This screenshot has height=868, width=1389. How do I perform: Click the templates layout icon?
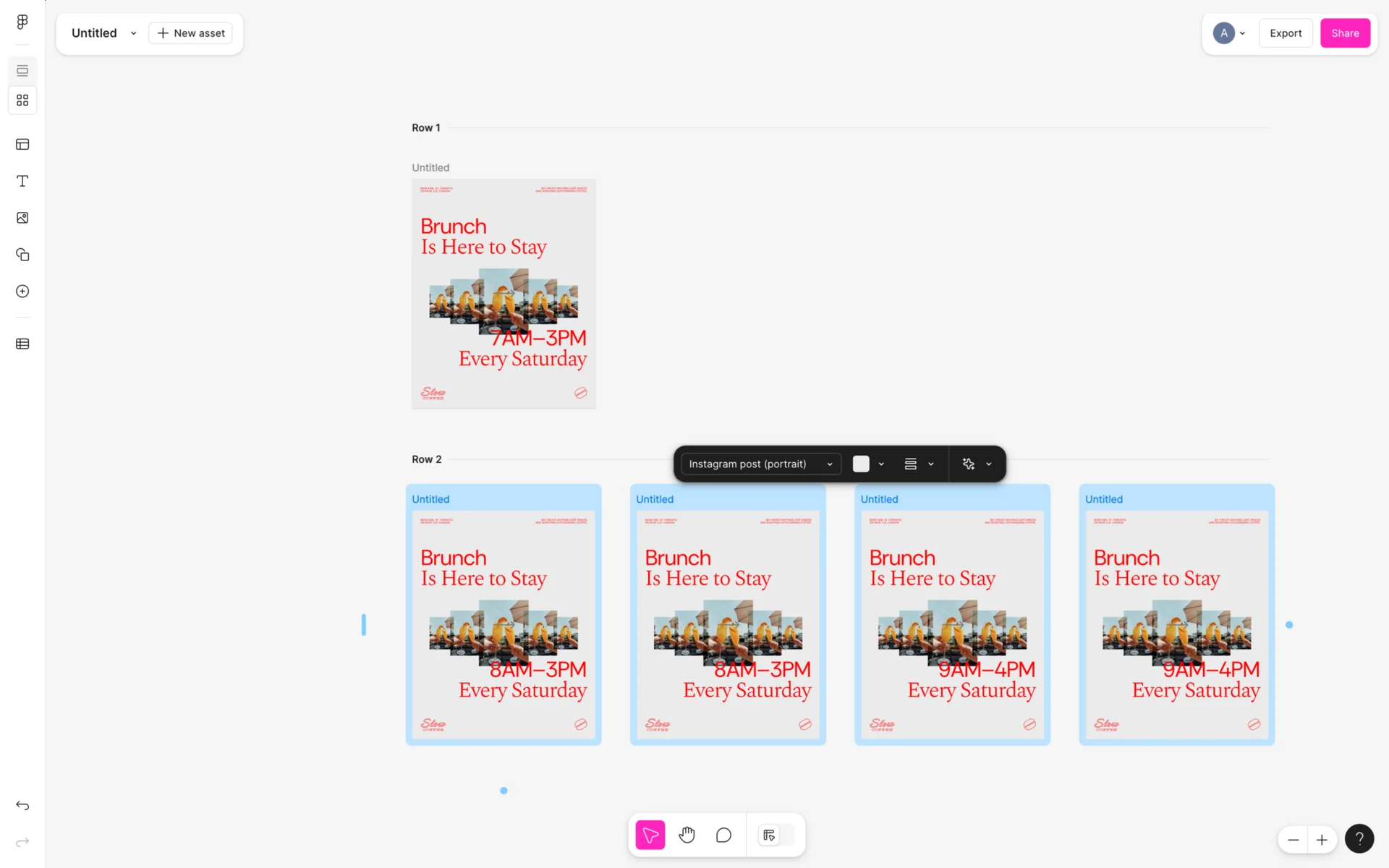pyautogui.click(x=22, y=144)
